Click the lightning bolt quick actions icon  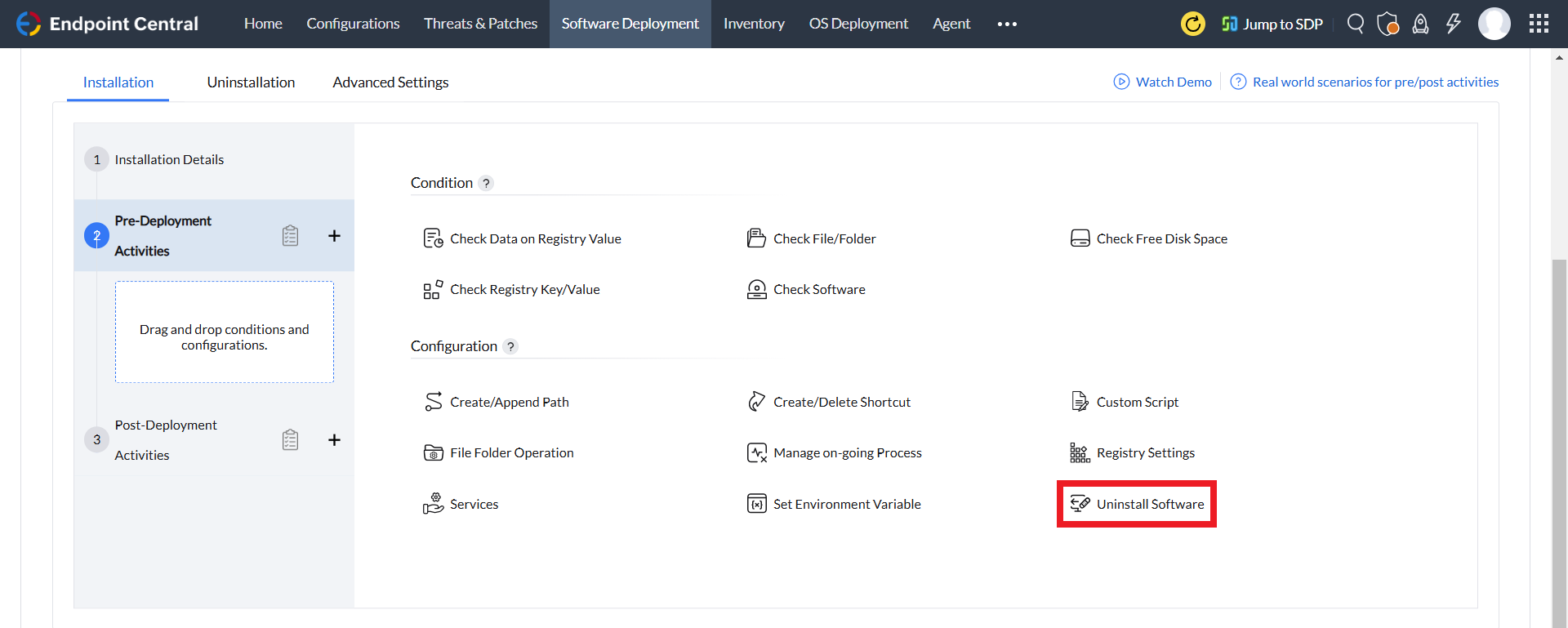1454,24
